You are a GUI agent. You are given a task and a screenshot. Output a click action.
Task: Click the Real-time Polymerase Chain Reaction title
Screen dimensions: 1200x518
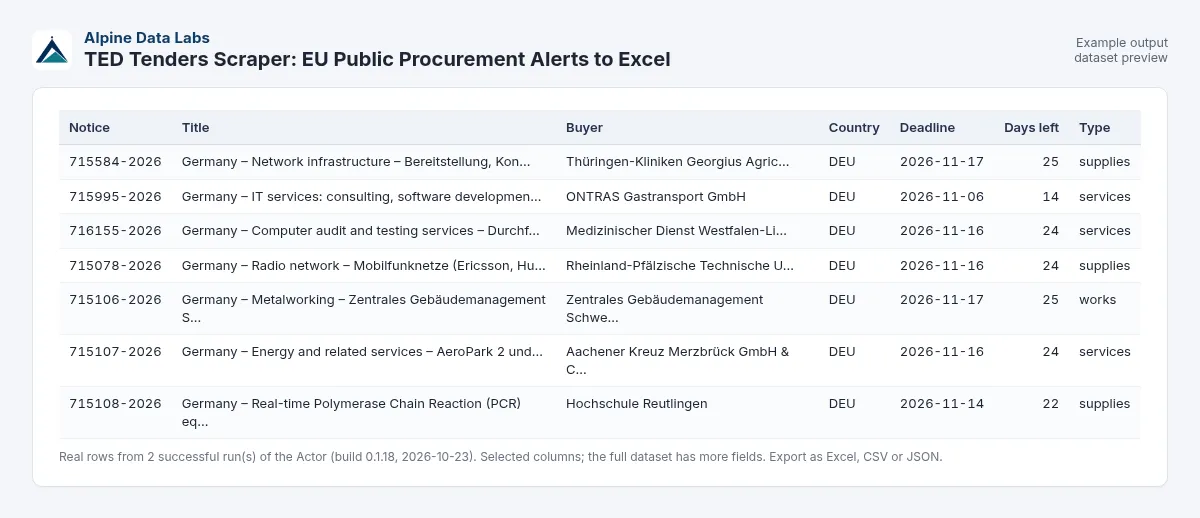352,413
